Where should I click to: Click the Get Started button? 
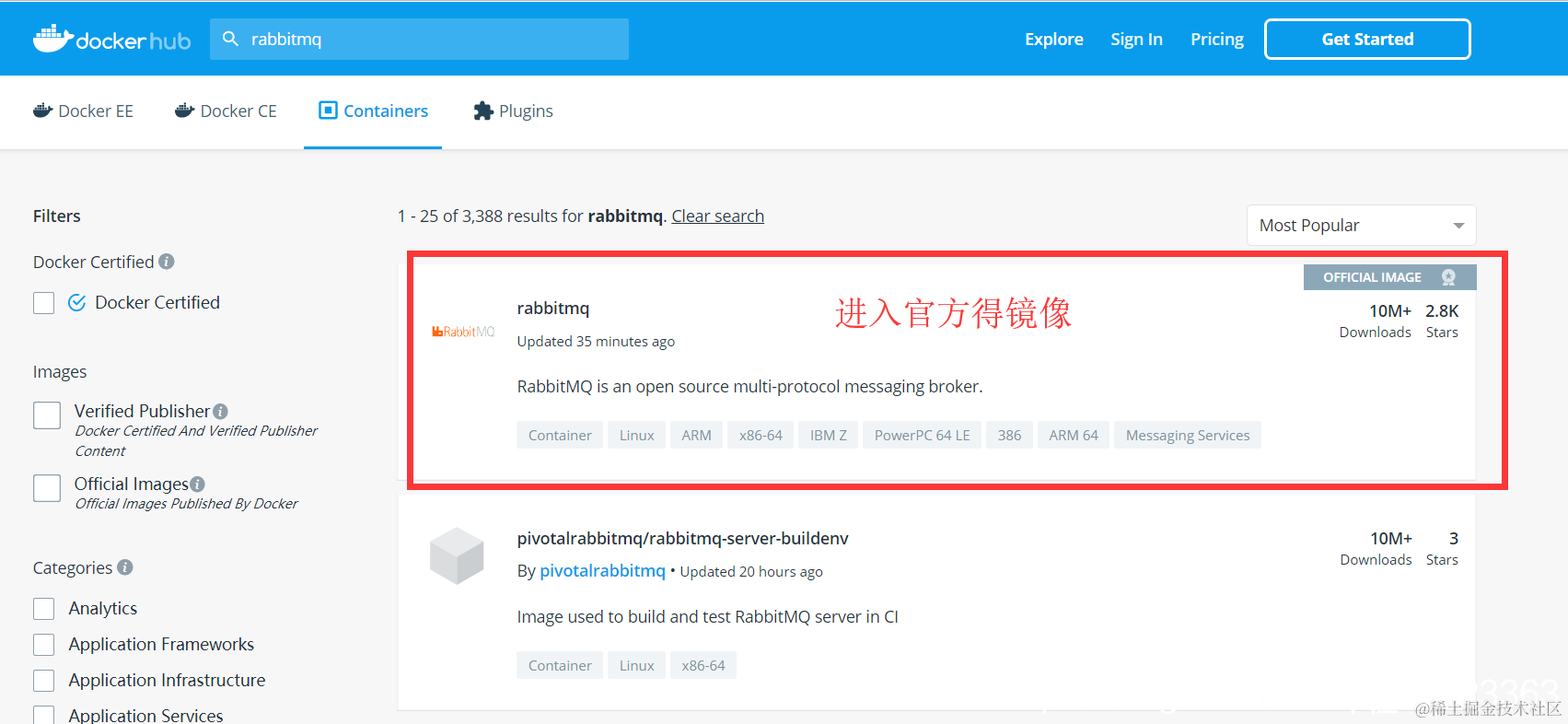[x=1367, y=39]
